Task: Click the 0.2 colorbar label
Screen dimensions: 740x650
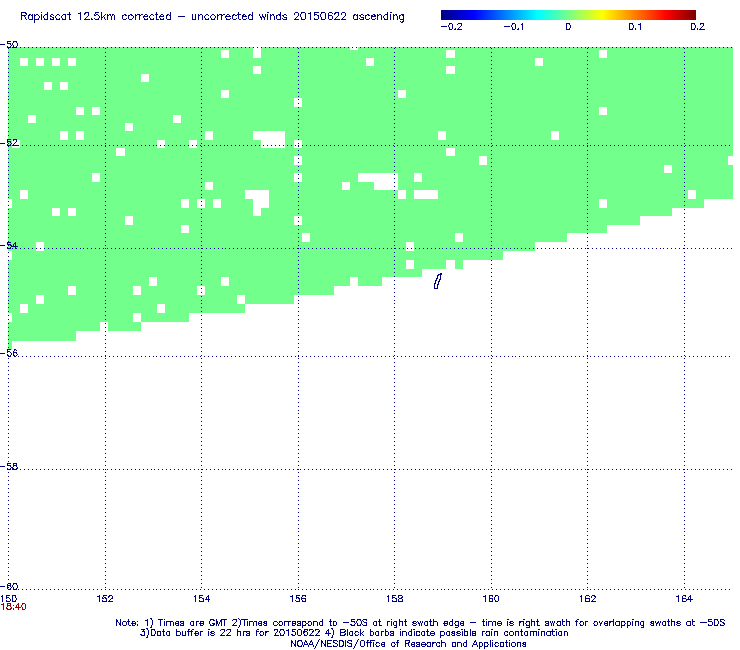Action: click(x=698, y=27)
